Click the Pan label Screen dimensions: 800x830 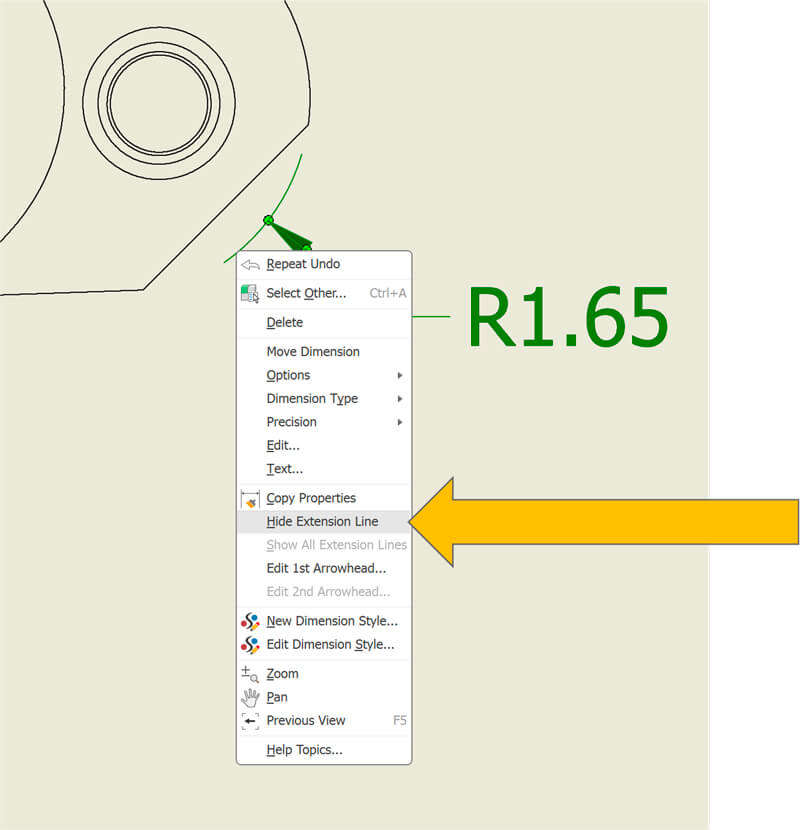pos(277,698)
